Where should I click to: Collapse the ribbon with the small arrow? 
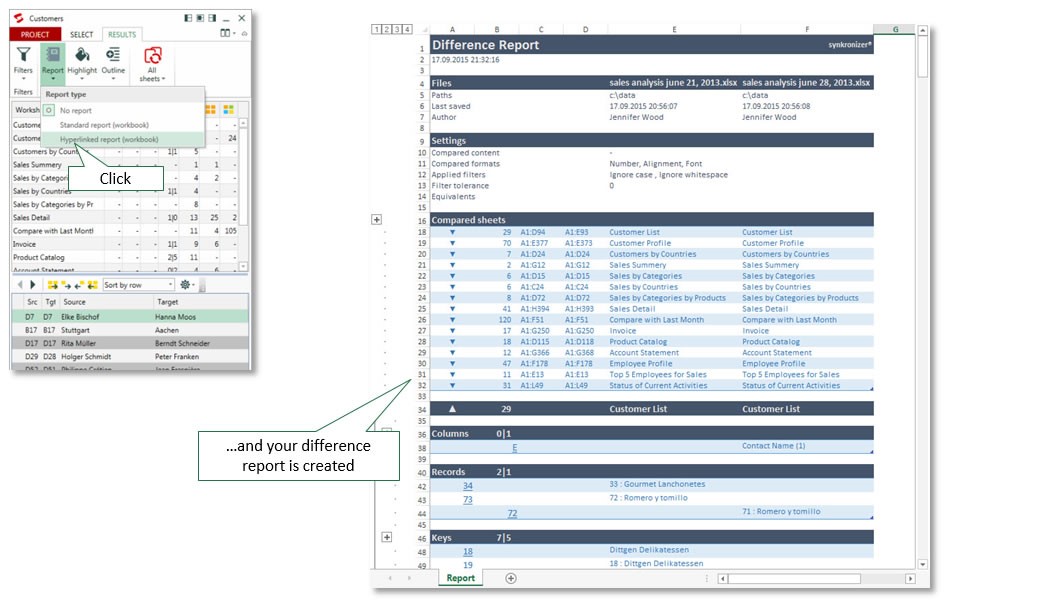[245, 33]
